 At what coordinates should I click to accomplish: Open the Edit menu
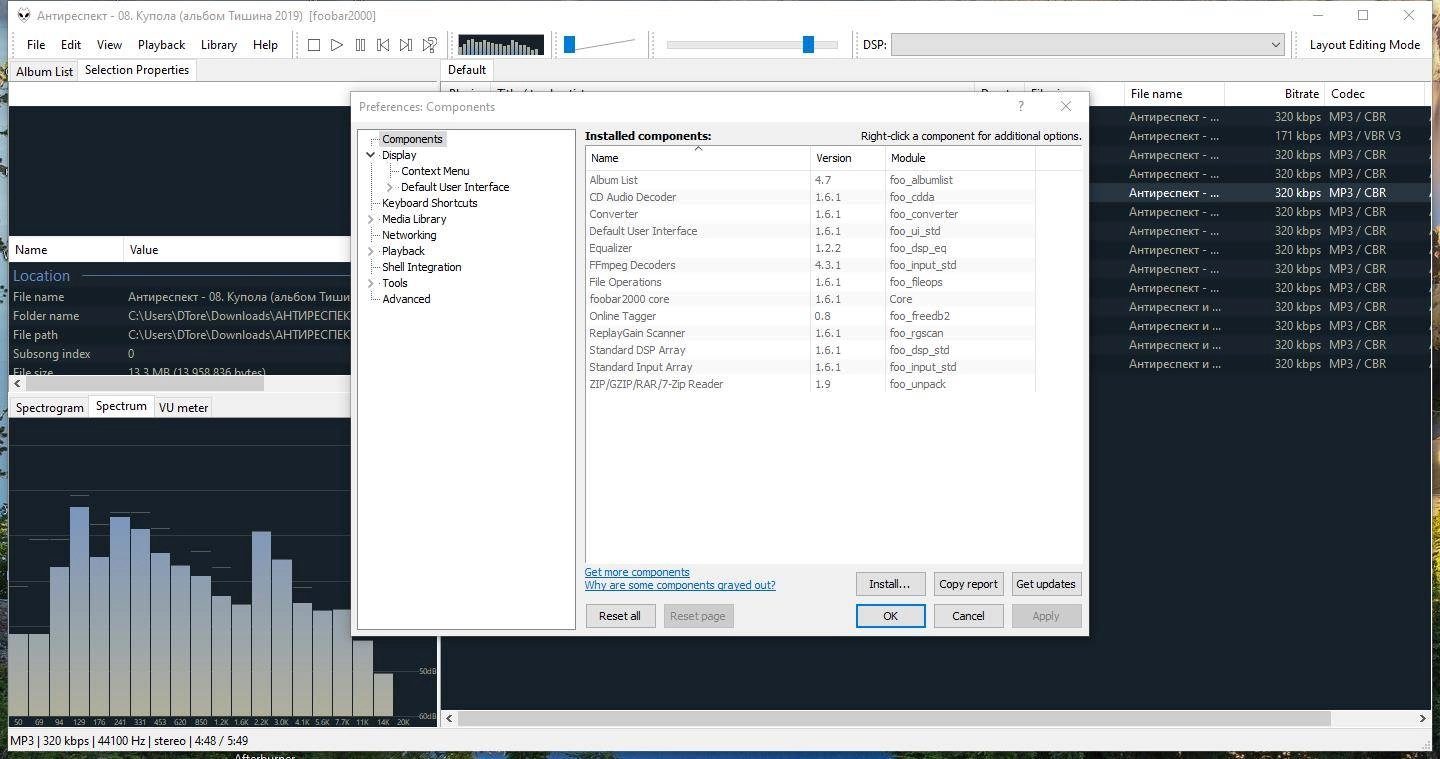pyautogui.click(x=71, y=45)
